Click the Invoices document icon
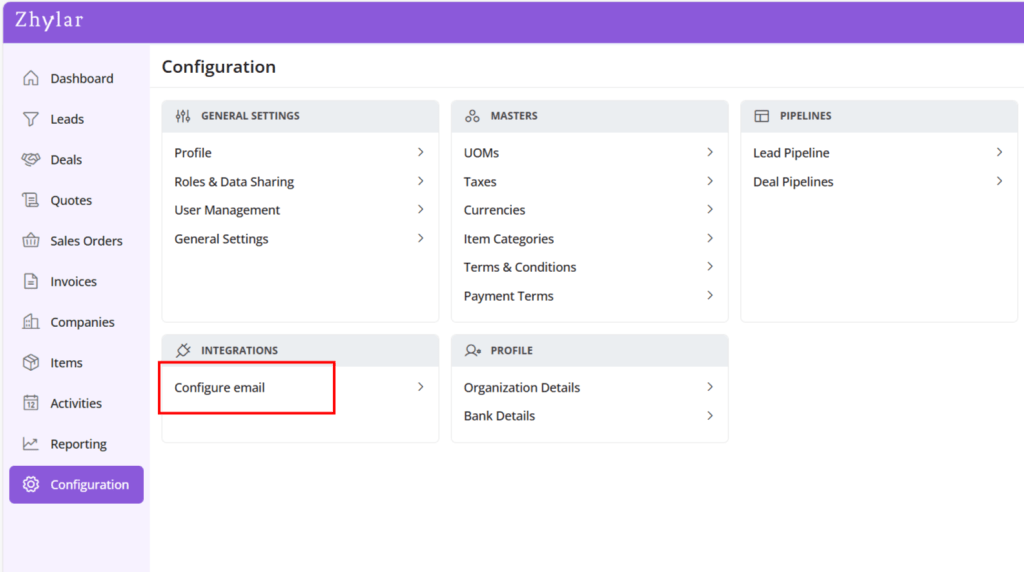This screenshot has height=572, width=1024. coord(31,282)
